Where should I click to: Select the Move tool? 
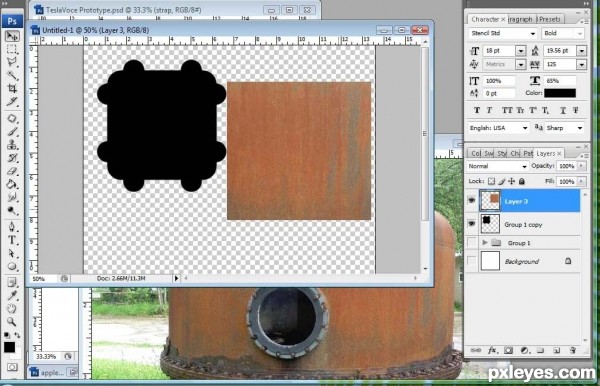point(12,36)
